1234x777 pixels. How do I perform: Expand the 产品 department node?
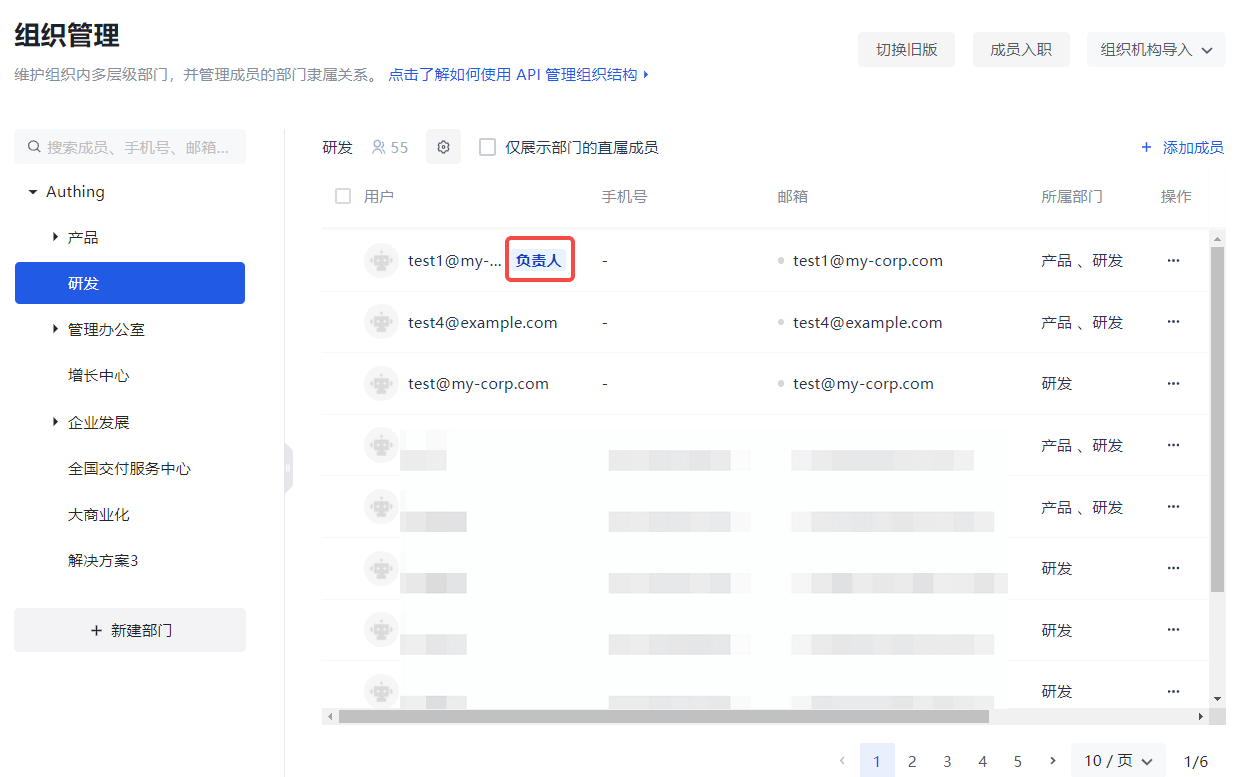(x=56, y=237)
